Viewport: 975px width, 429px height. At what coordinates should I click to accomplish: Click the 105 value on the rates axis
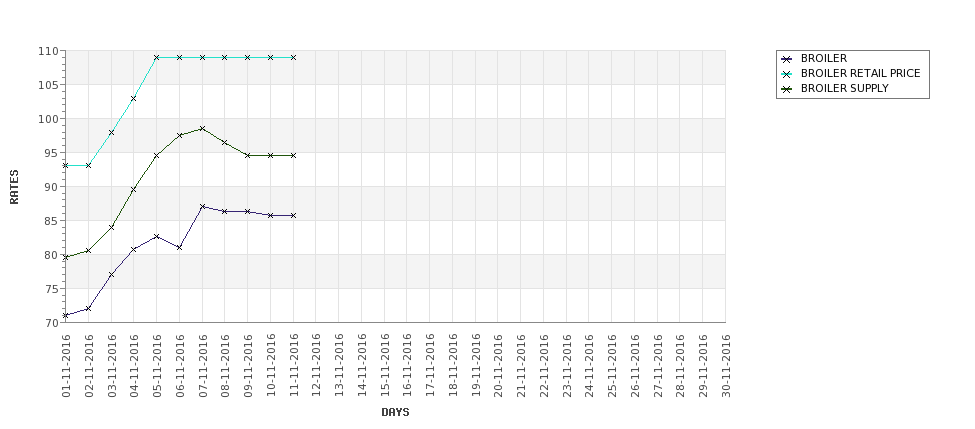[x=51, y=85]
